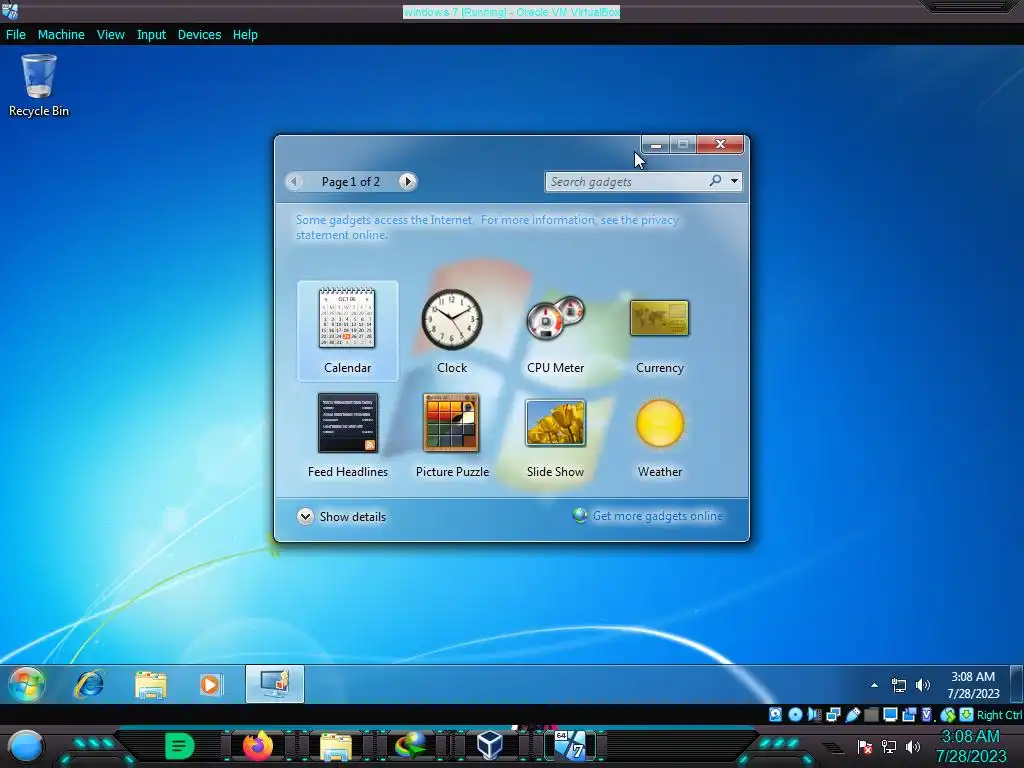Click the Right Ctrl host key indicator
Image resolution: width=1024 pixels, height=768 pixels.
tap(999, 715)
